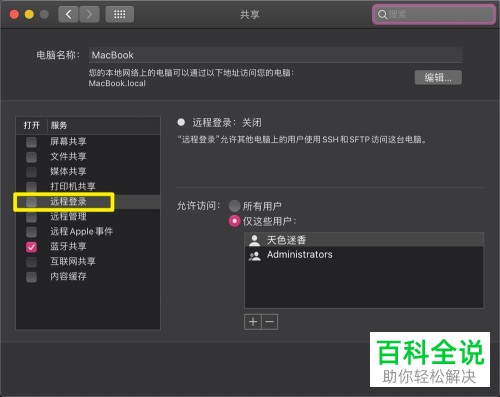
Task: Enable the 文件共享 checkbox
Action: pos(31,157)
